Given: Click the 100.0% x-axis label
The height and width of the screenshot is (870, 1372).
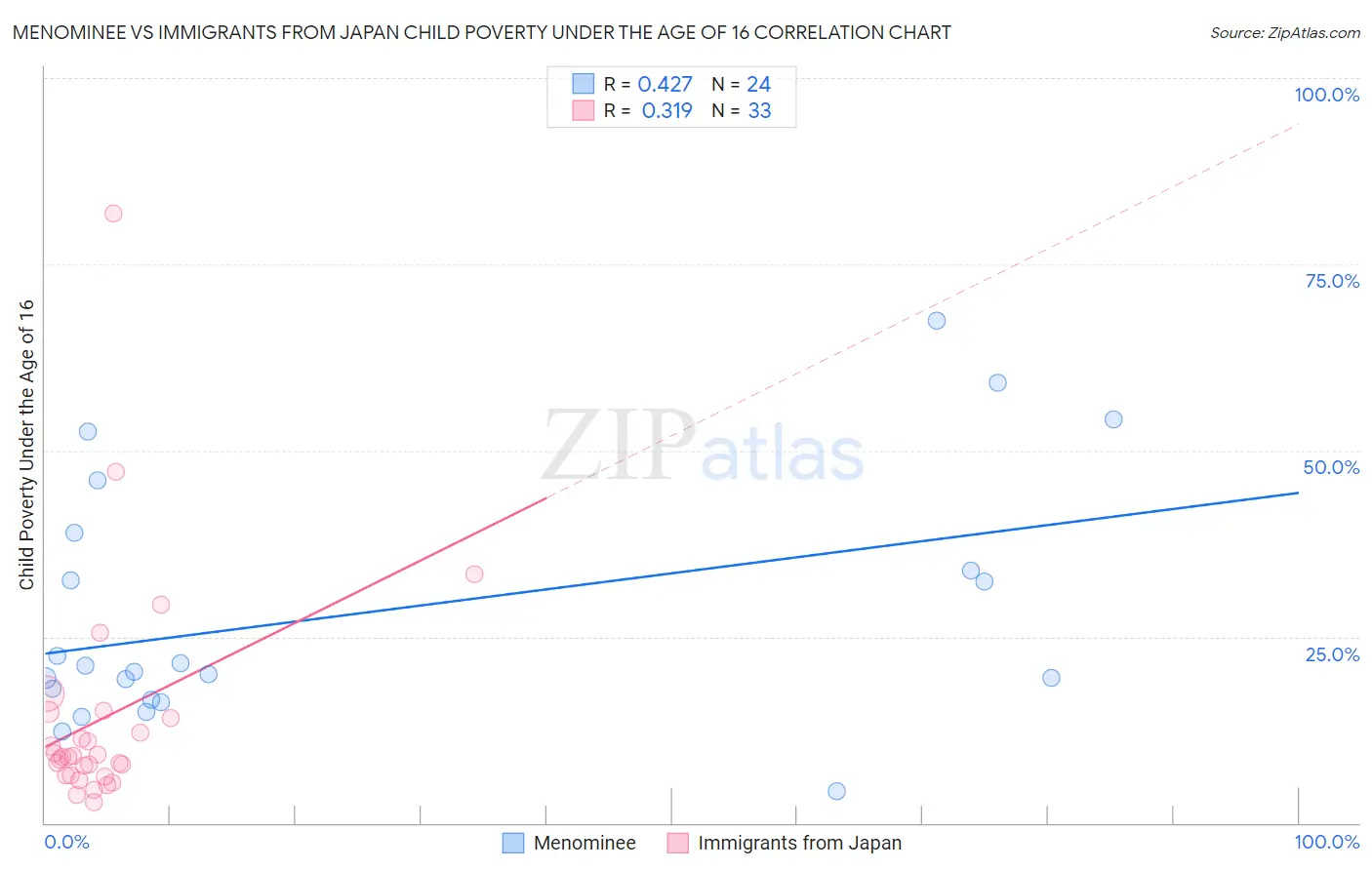Looking at the screenshot, I should coord(1327,842).
